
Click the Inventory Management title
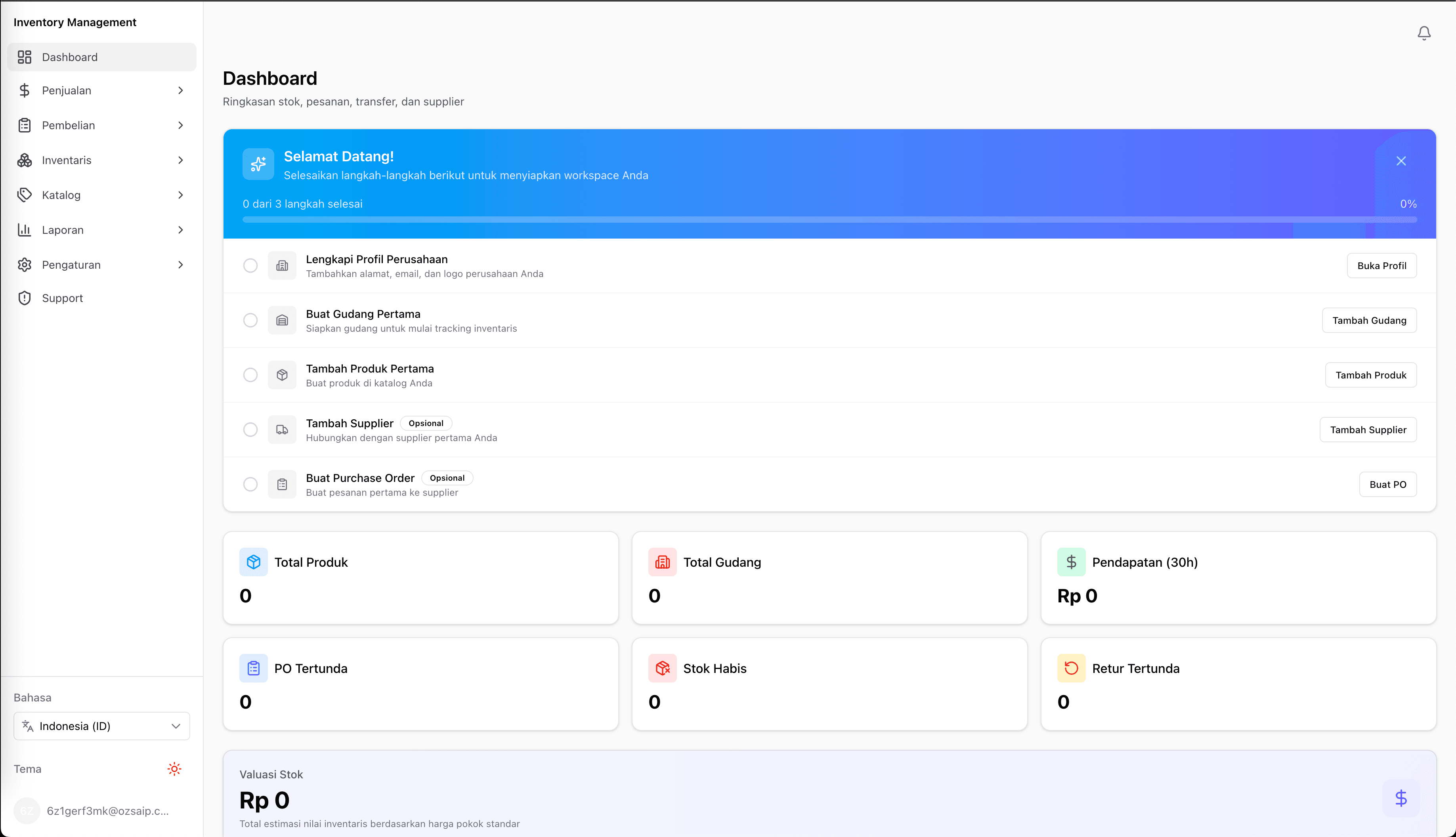point(75,23)
